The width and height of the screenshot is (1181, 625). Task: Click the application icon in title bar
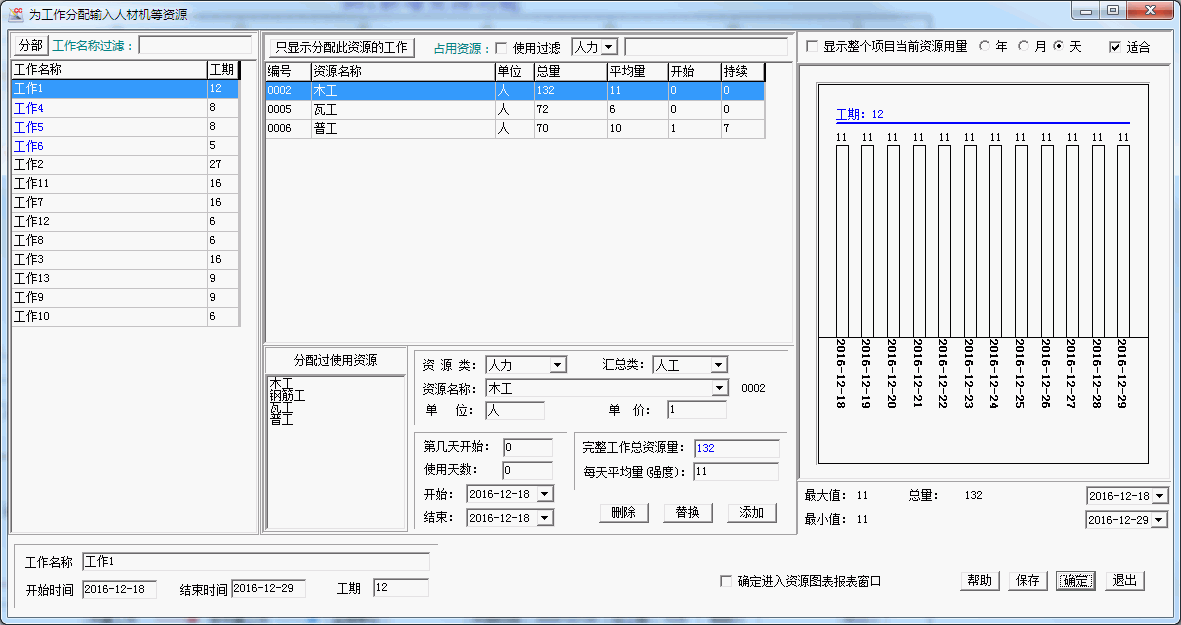[16, 14]
